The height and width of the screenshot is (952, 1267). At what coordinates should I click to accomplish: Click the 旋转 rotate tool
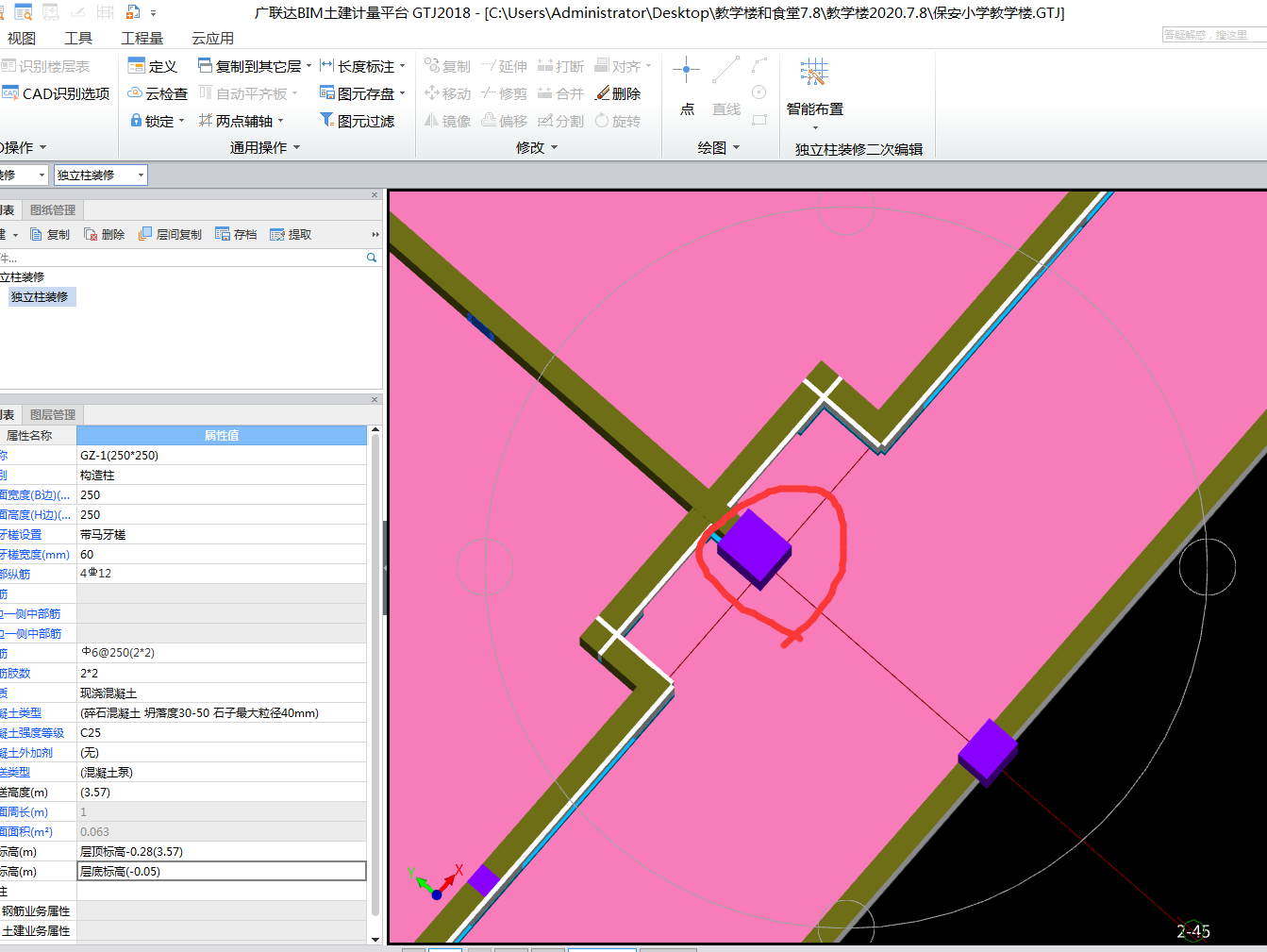click(618, 121)
